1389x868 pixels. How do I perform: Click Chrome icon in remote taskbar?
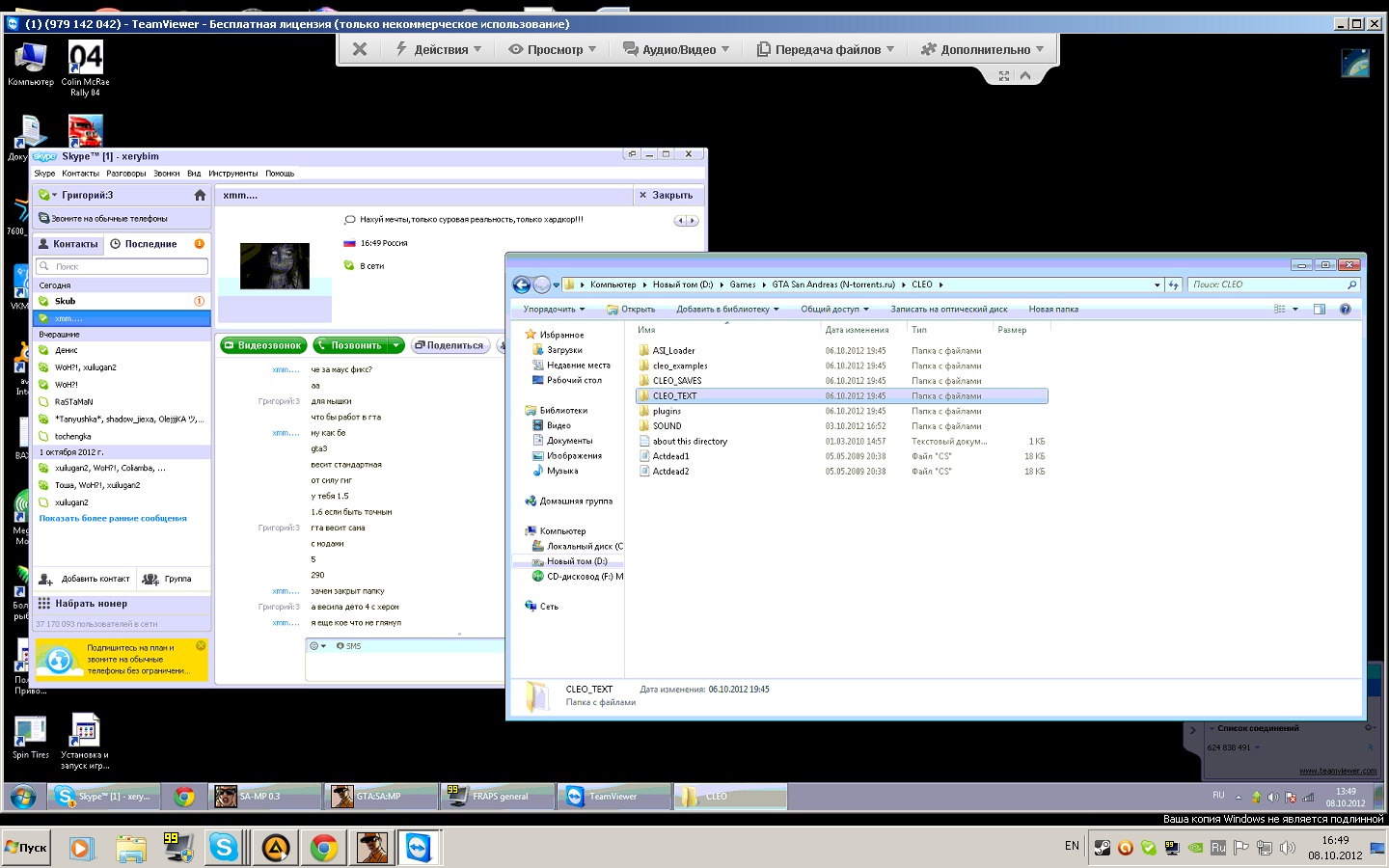(x=184, y=797)
